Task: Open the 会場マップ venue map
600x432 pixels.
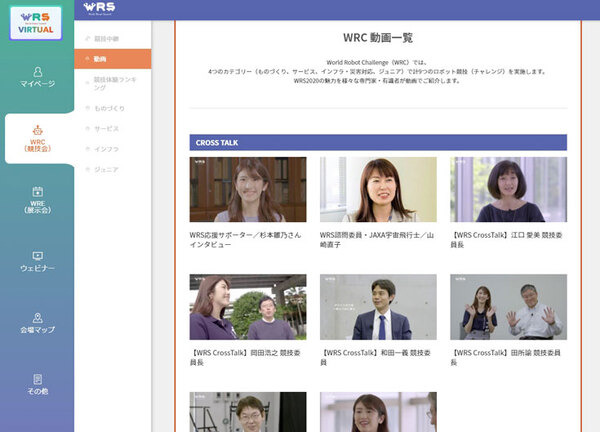Action: 37,323
